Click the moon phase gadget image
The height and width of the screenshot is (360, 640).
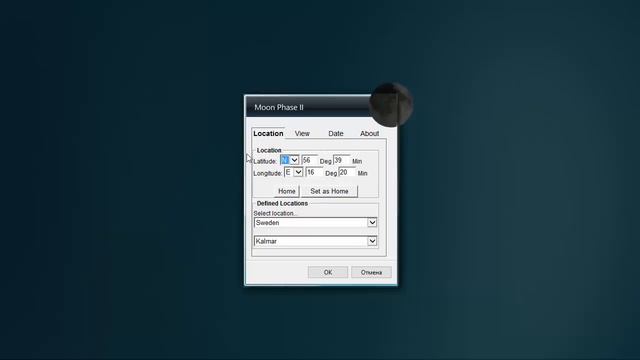click(x=391, y=105)
